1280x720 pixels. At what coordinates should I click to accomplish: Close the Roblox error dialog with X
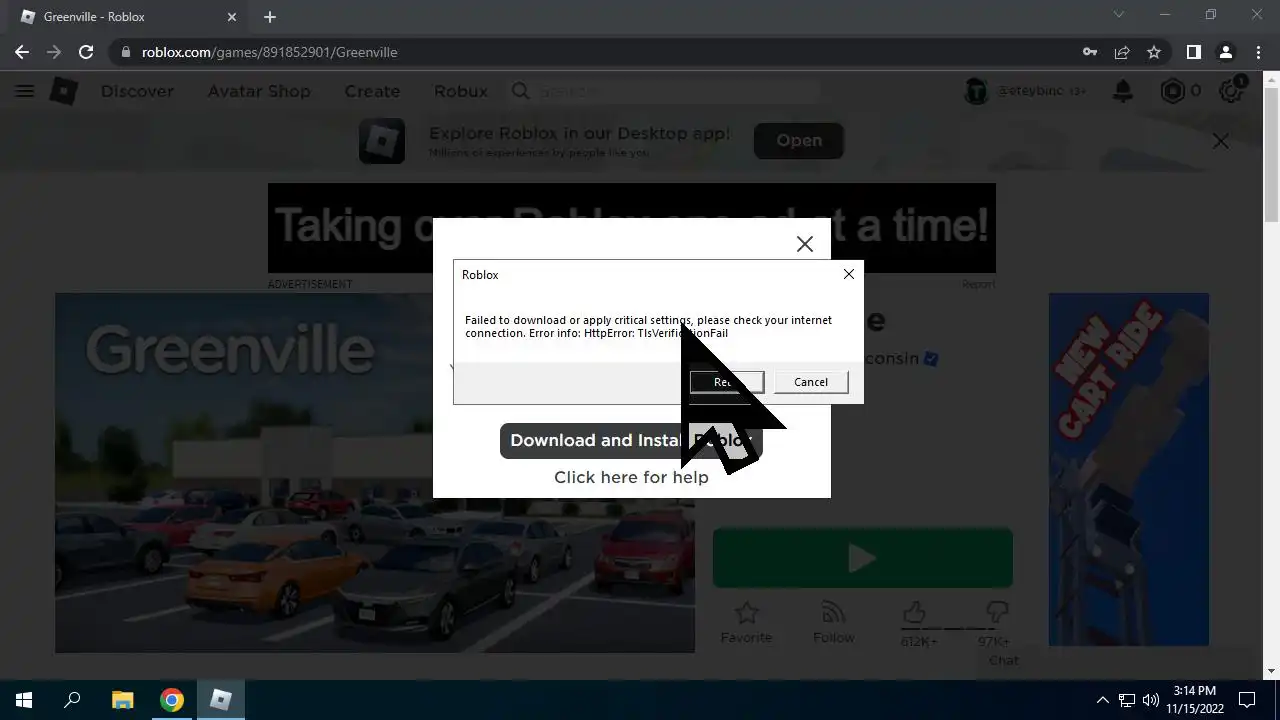[x=848, y=274]
